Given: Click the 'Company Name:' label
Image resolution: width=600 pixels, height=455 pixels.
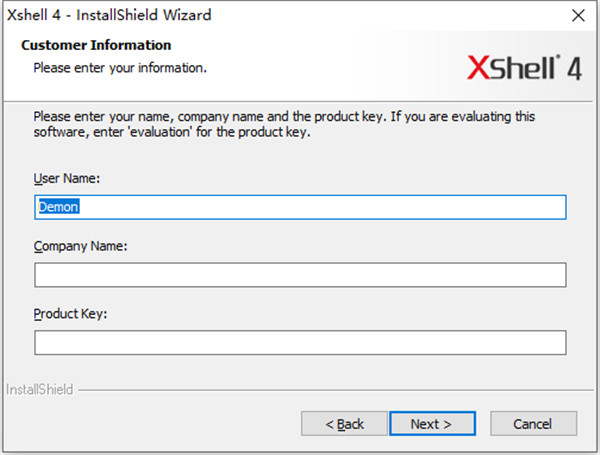Looking at the screenshot, I should 80,246.
